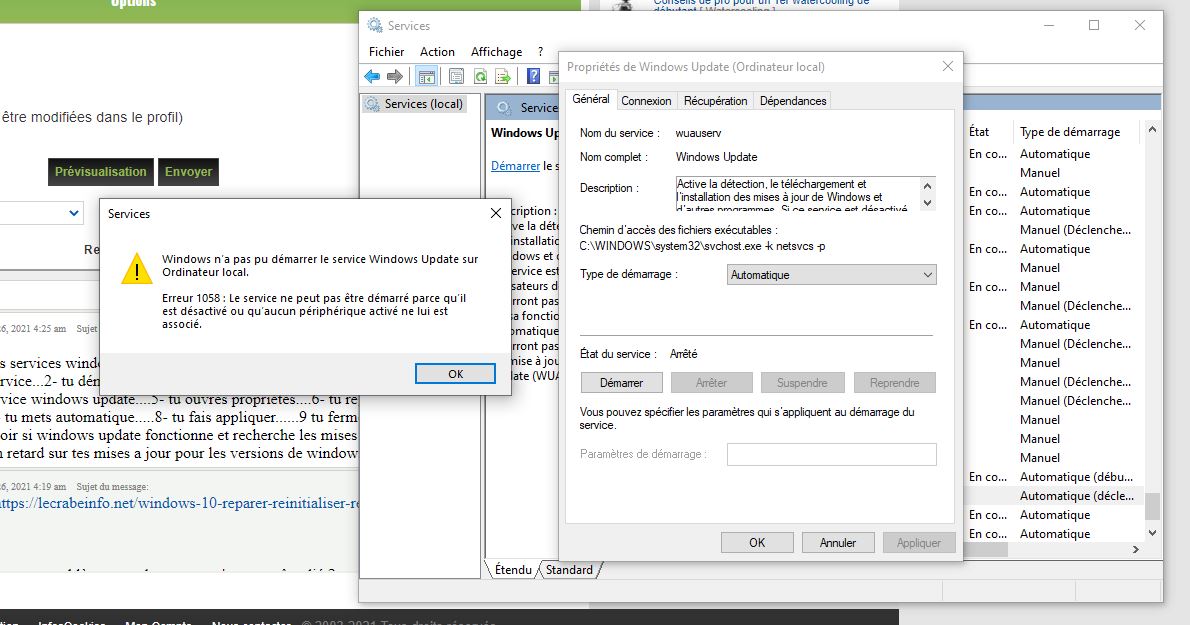This screenshot has height=625, width=1190.
Task: Click the Démarrer link in Services pane
Action: (x=515, y=165)
